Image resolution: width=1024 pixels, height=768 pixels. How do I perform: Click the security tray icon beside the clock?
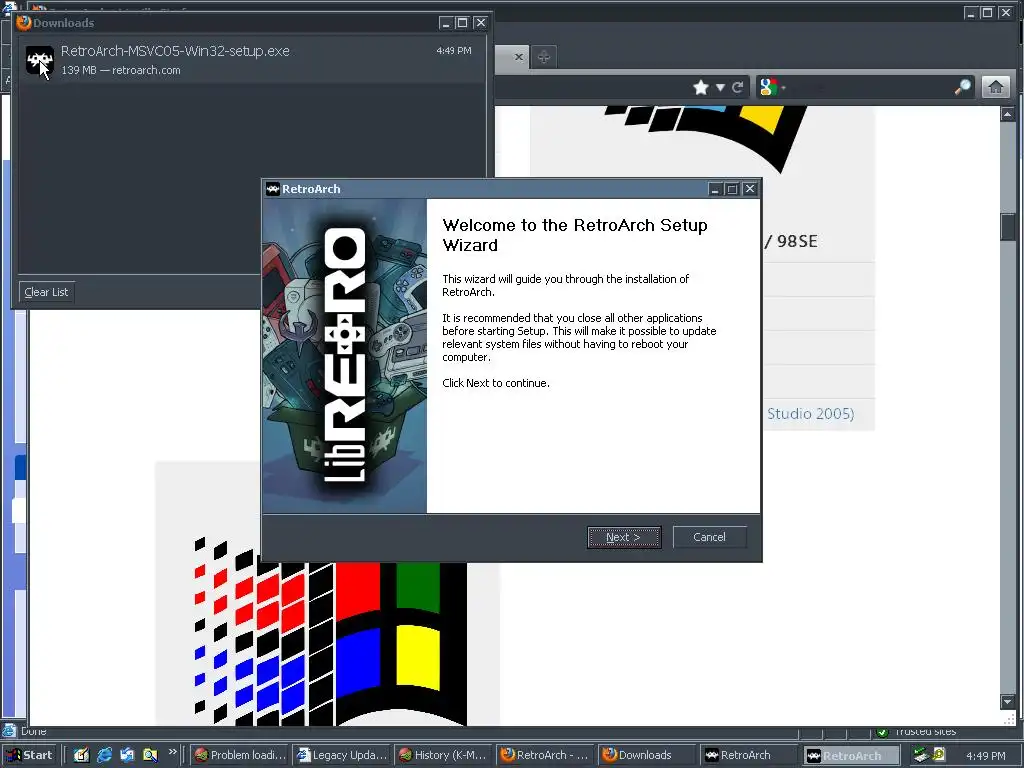pos(939,755)
